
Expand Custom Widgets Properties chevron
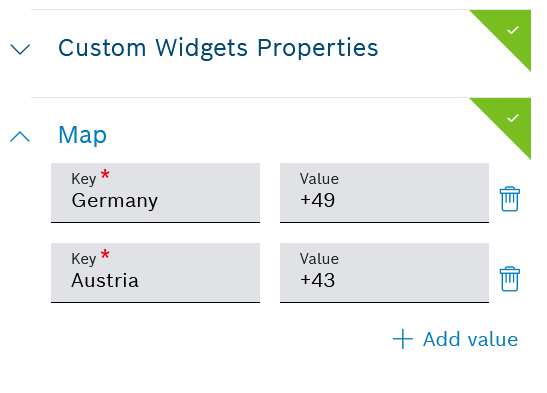20,49
